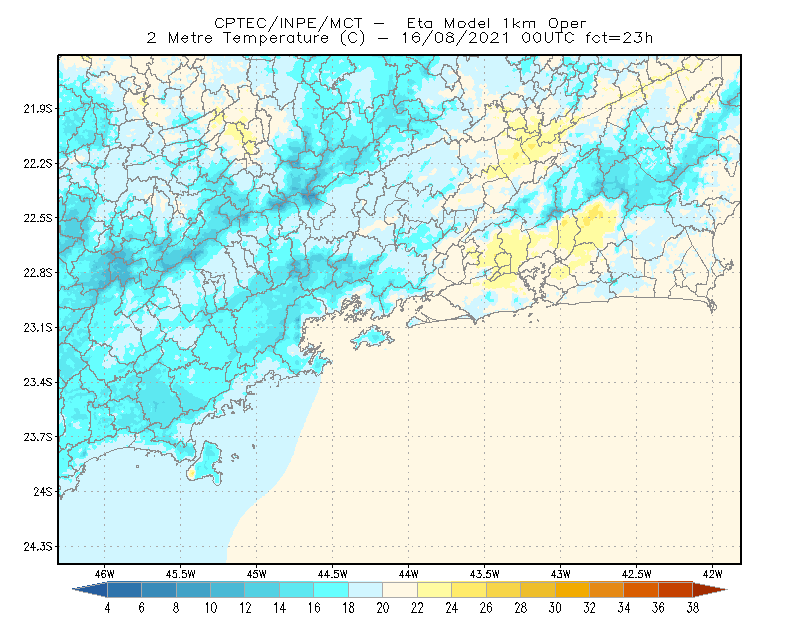The height and width of the screenshot is (618, 800).
Task: Click the legend value 26
Action: [x=486, y=608]
